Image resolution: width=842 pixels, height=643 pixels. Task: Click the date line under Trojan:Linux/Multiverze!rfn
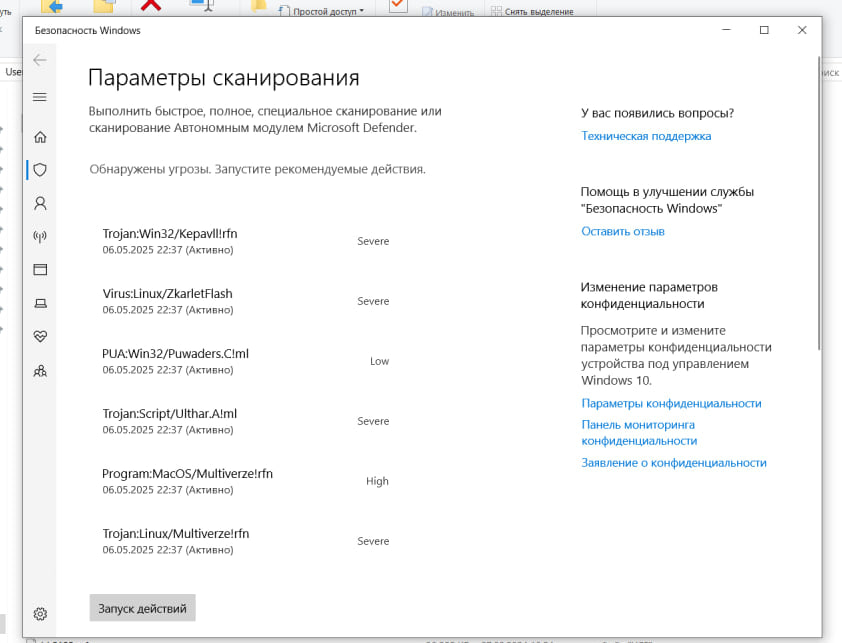[168, 550]
